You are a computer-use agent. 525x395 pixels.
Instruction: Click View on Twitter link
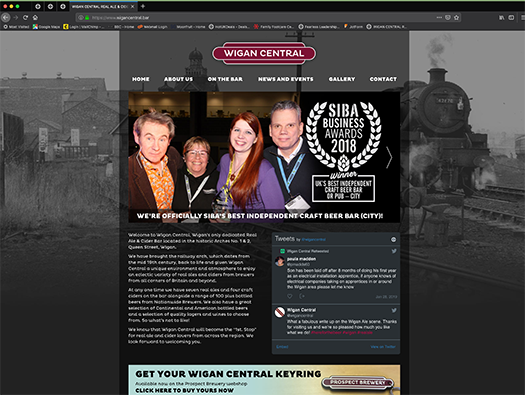(x=383, y=347)
